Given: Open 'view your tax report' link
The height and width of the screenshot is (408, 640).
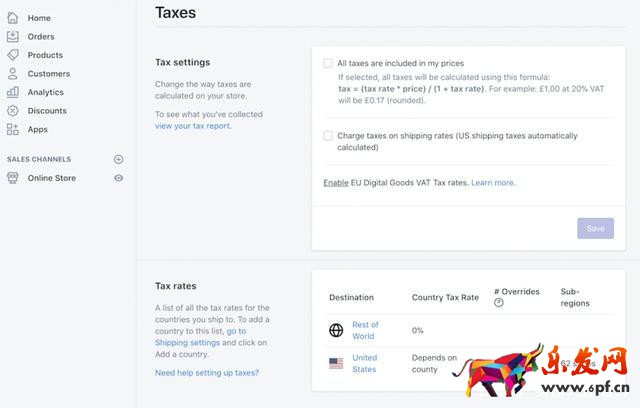Looking at the screenshot, I should [193, 125].
